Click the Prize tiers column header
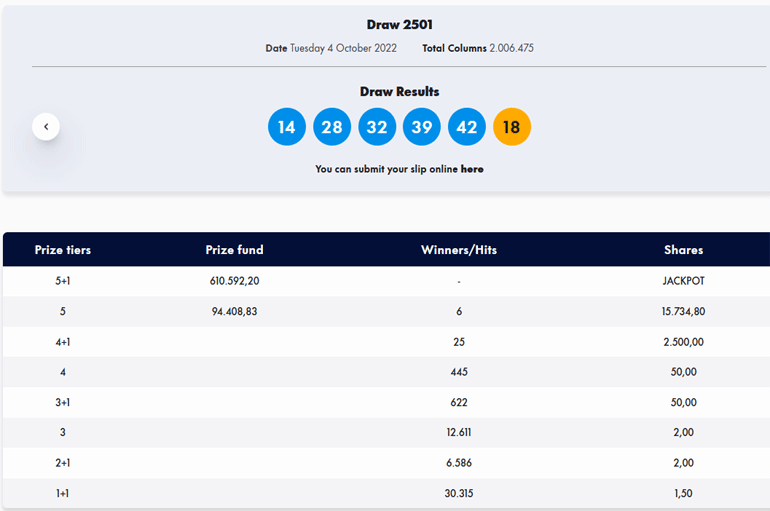 pyautogui.click(x=62, y=250)
